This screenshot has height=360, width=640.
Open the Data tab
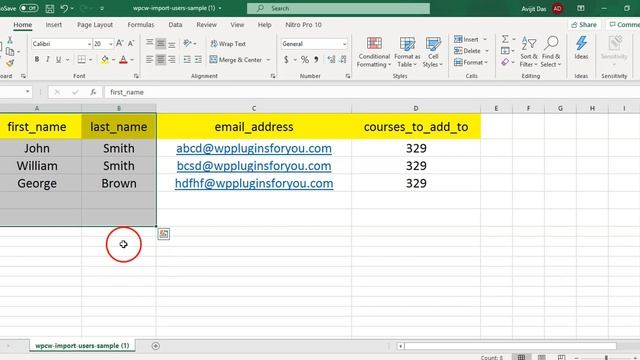coord(175,24)
